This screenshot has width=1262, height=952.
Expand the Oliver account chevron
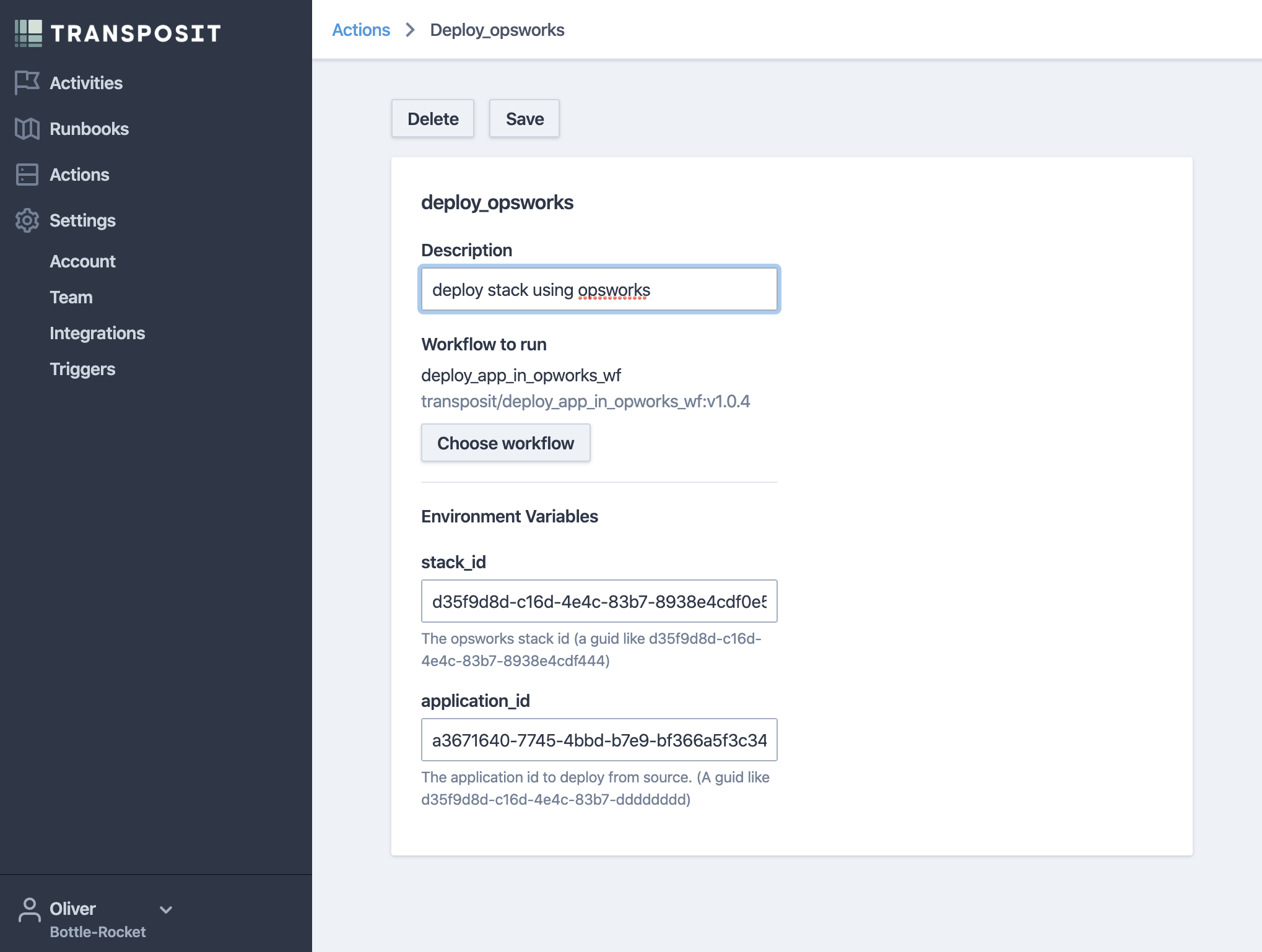165,909
